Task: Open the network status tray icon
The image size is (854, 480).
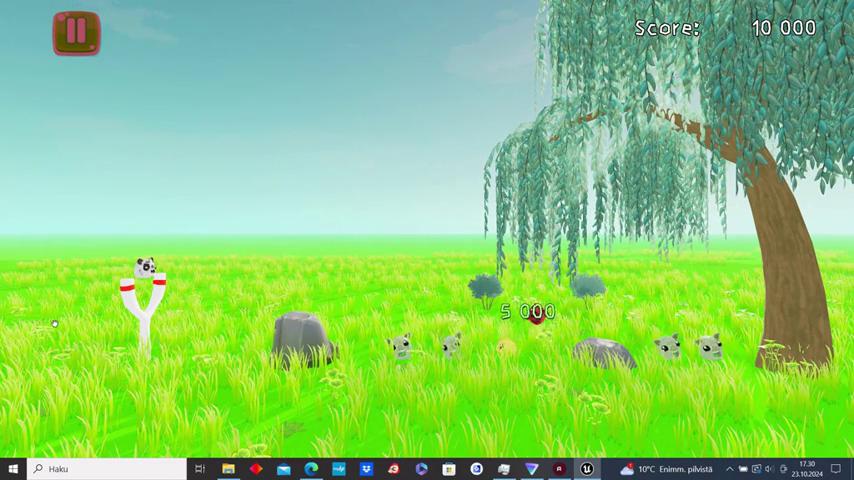Action: [756, 468]
